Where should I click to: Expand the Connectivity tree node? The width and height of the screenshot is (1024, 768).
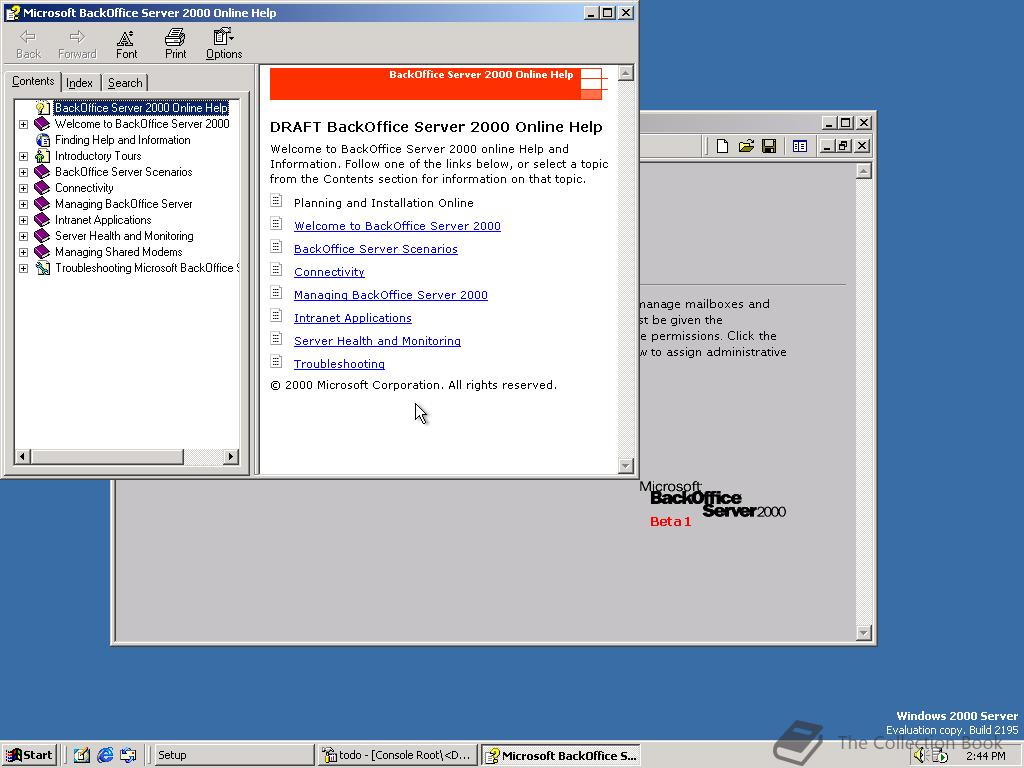[24, 188]
